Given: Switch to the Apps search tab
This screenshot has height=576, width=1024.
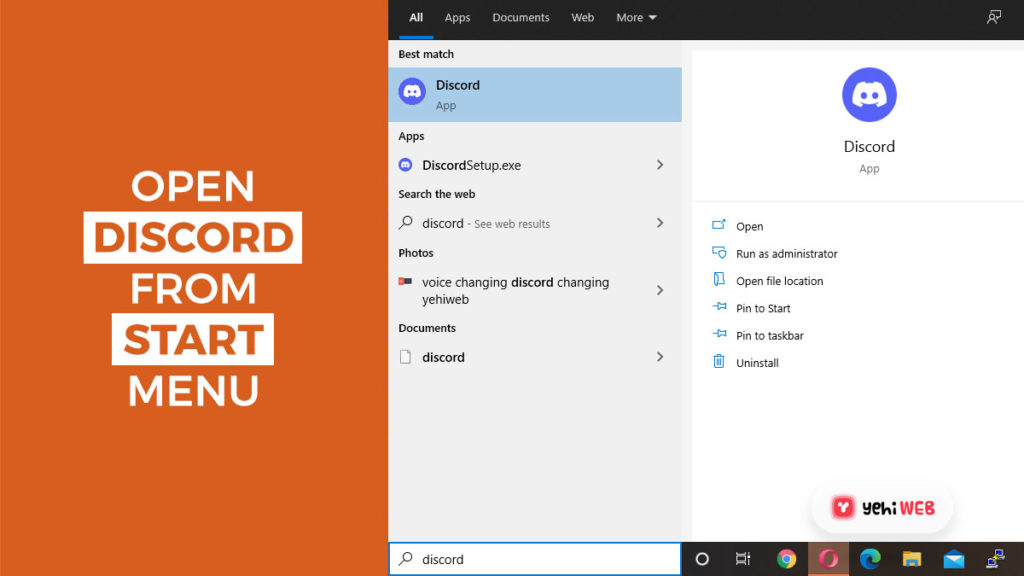Looking at the screenshot, I should click(x=457, y=17).
